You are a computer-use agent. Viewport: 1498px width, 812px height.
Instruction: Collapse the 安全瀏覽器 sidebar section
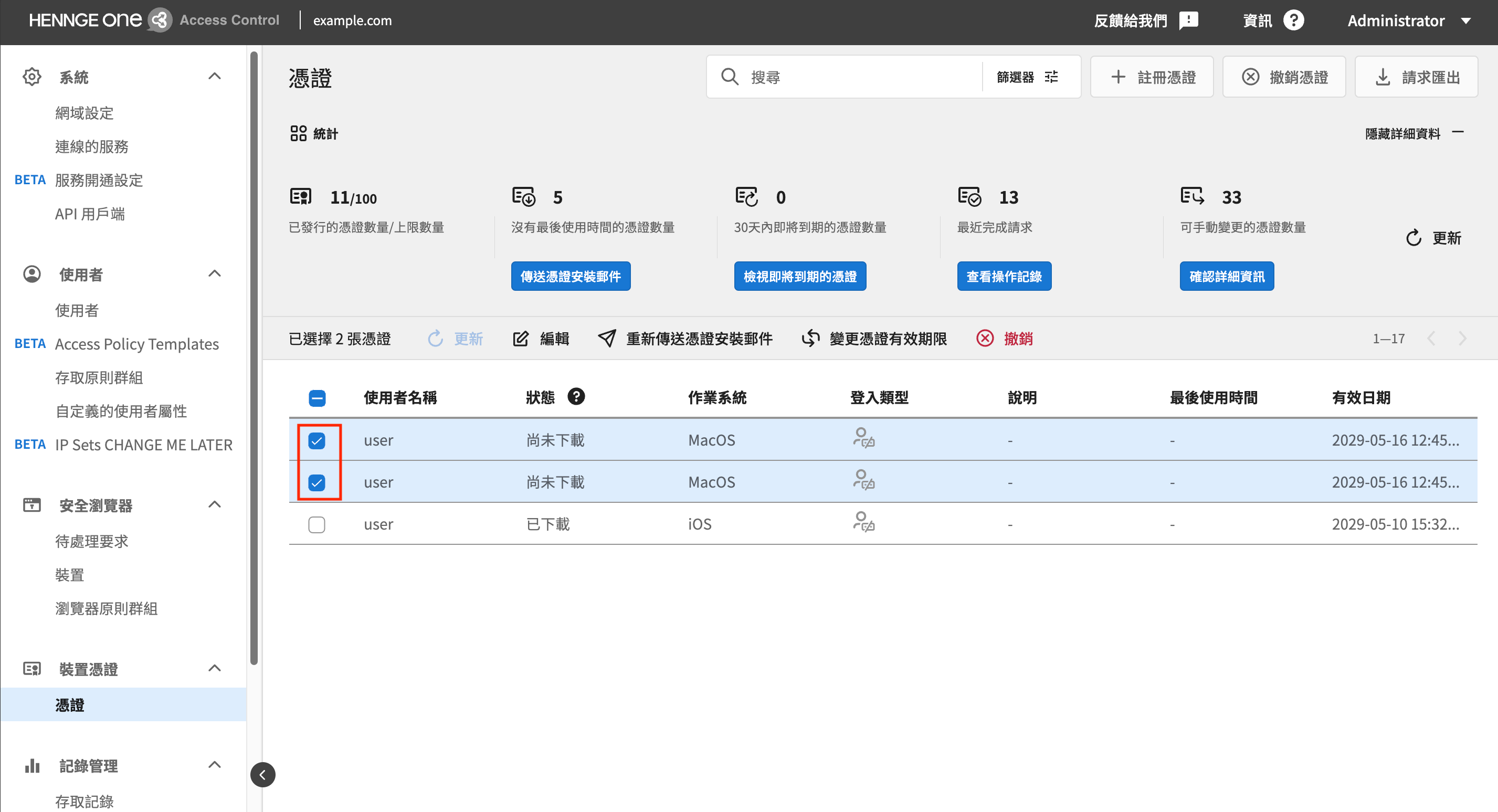pyautogui.click(x=215, y=504)
